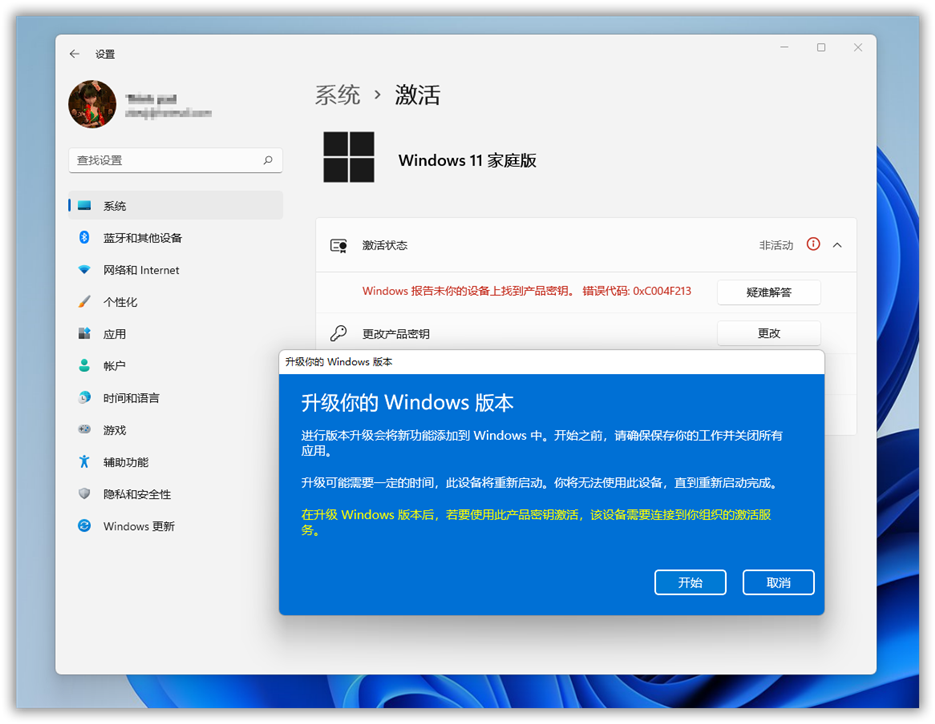Click the 非活动 status text
The width and height of the screenshot is (935, 724).
click(776, 245)
